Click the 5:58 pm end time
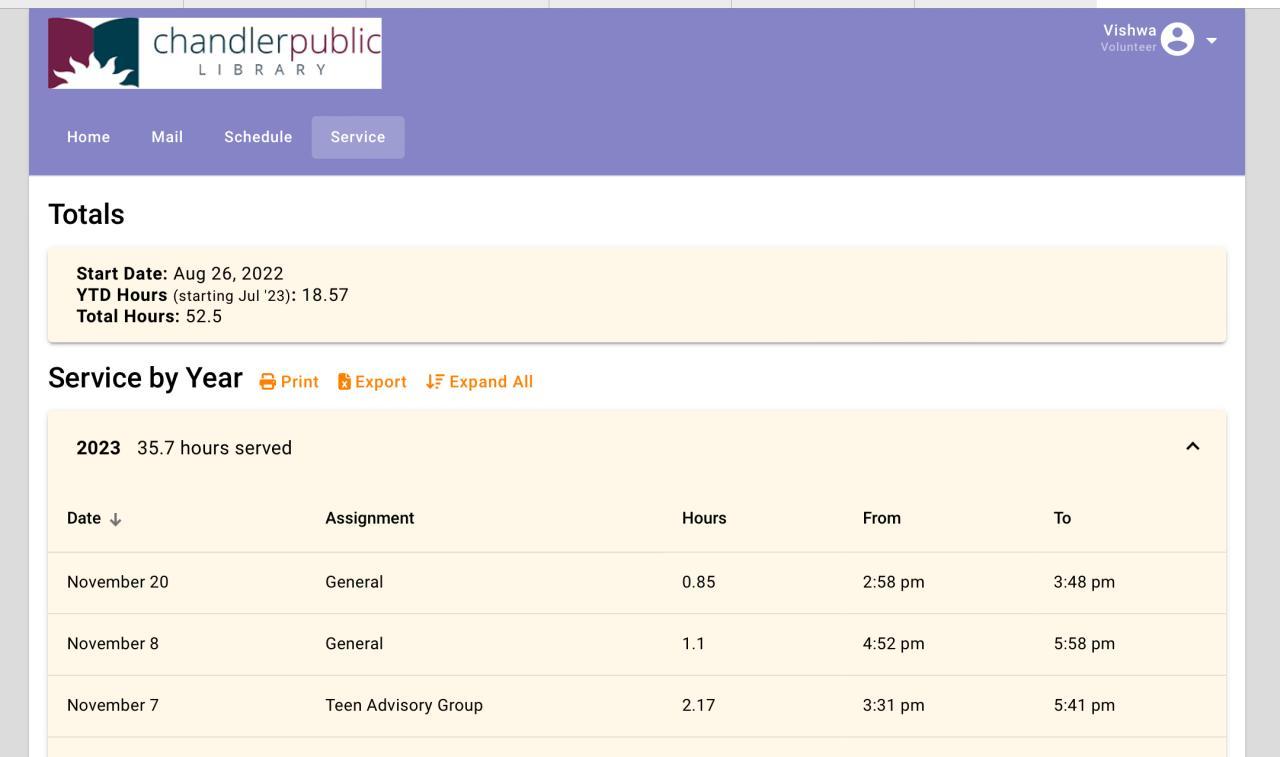Screen dimensions: 1280x757 pyautogui.click(x=1084, y=644)
